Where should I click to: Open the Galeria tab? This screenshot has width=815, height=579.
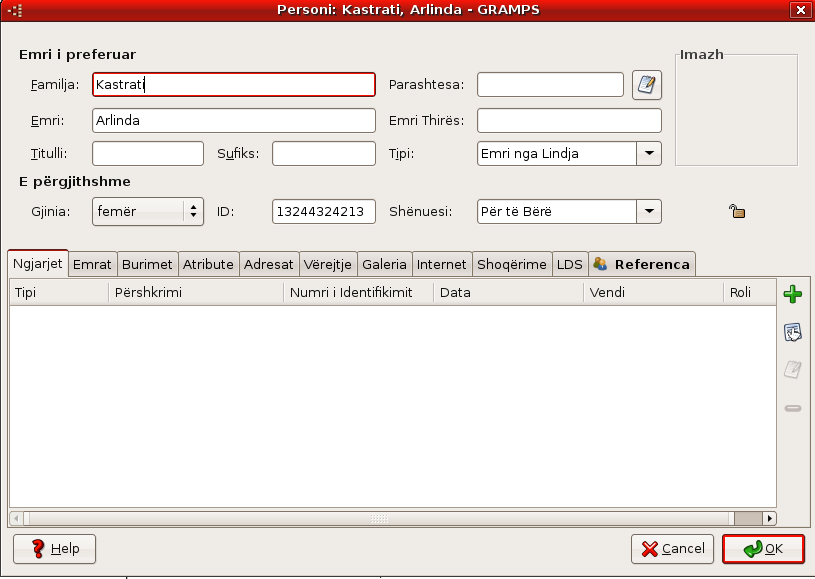click(385, 265)
